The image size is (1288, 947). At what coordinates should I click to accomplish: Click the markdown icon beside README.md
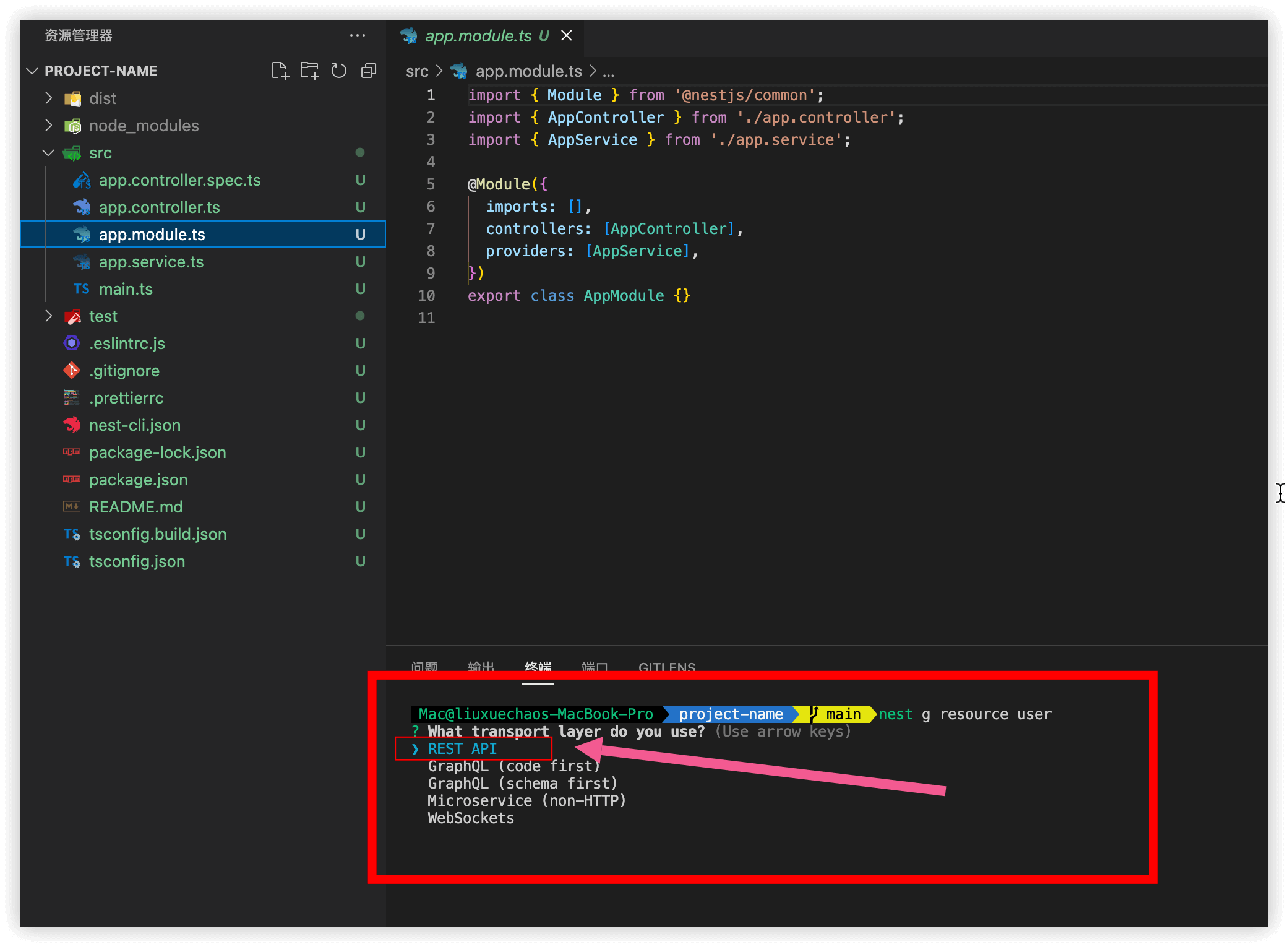tap(72, 506)
